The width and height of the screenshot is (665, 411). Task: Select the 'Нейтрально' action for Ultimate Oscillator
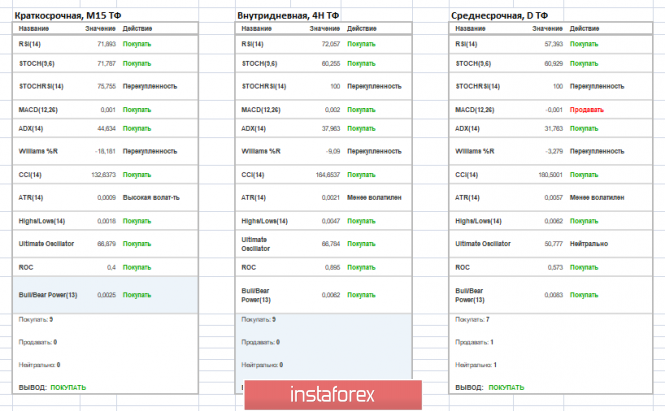(x=589, y=244)
